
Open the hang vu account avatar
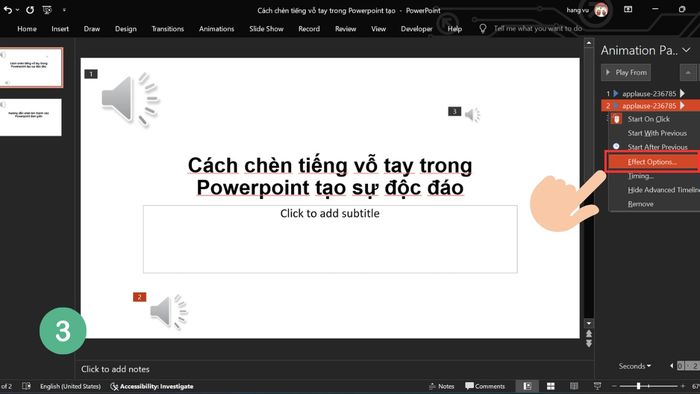coord(601,10)
